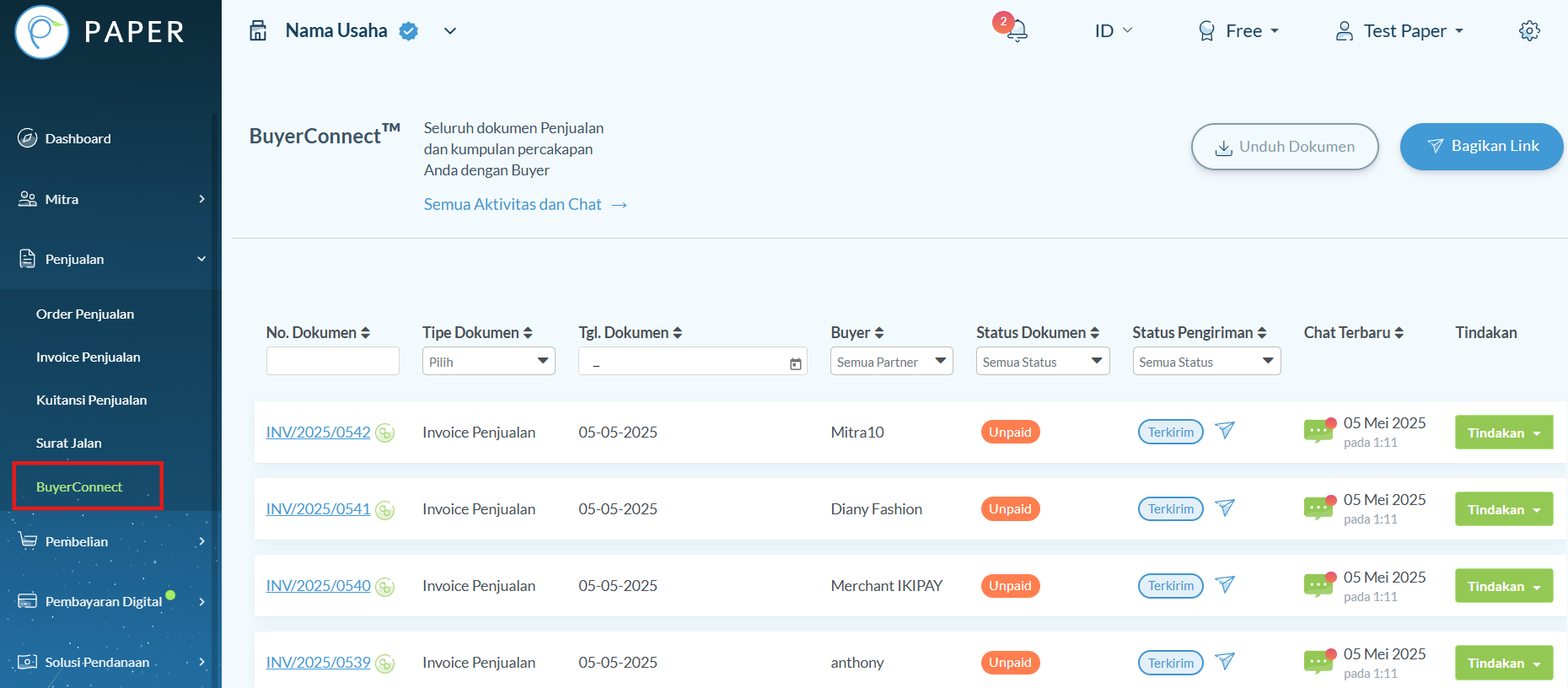Click Terkirim badge in Diany Fashion row
The image size is (1568, 688).
[1171, 508]
